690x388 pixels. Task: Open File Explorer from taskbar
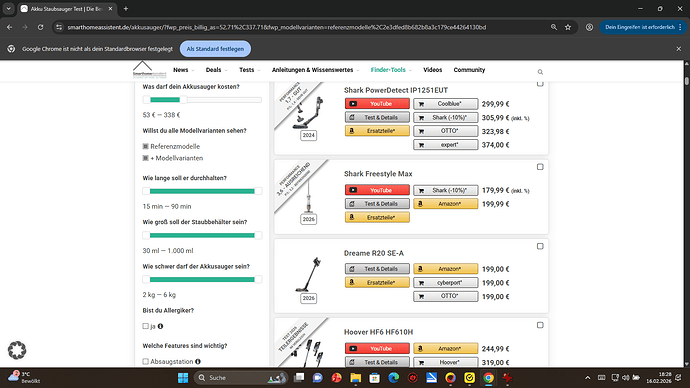pos(356,377)
